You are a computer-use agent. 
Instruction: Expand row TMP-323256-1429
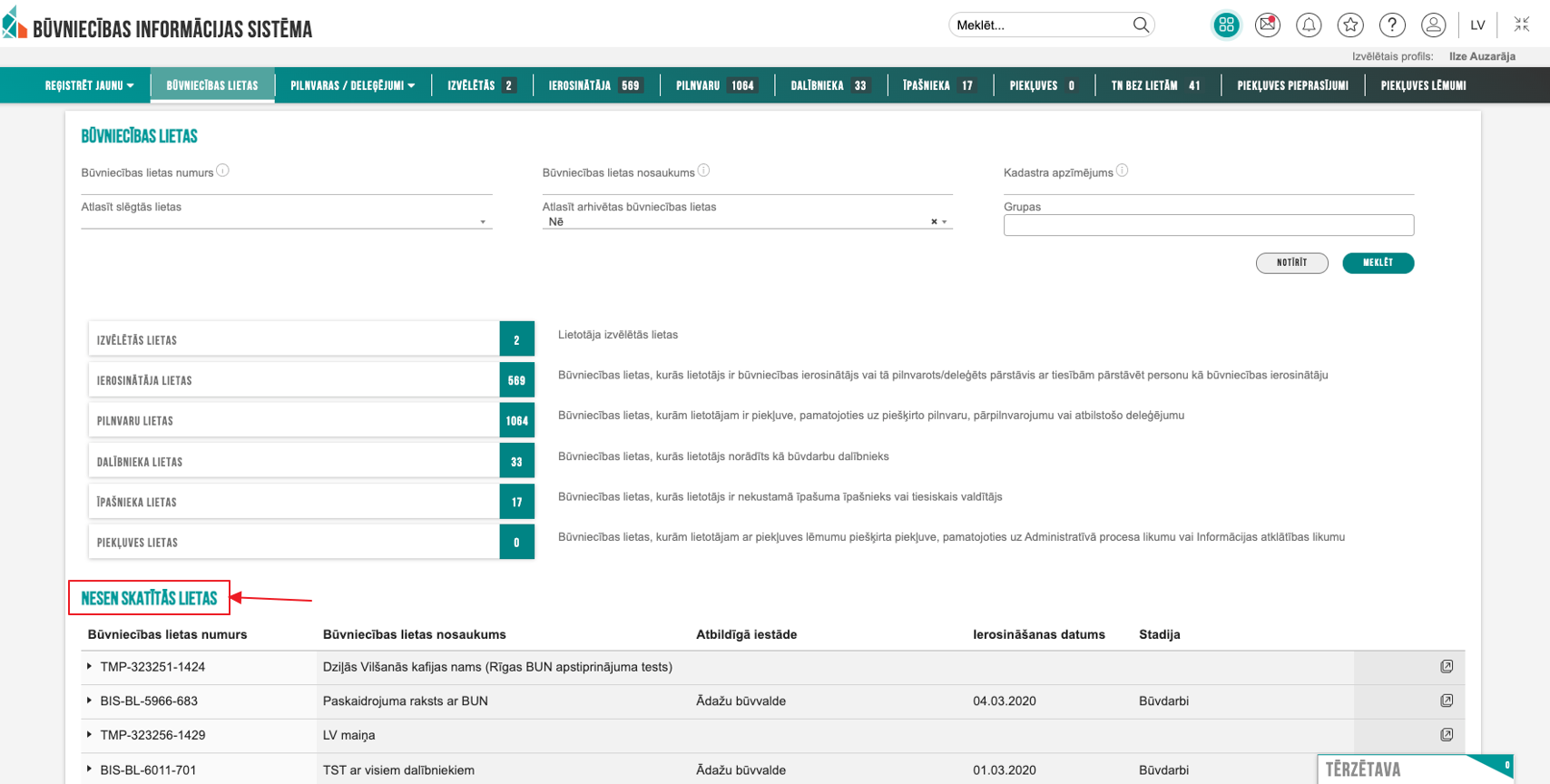pos(89,734)
